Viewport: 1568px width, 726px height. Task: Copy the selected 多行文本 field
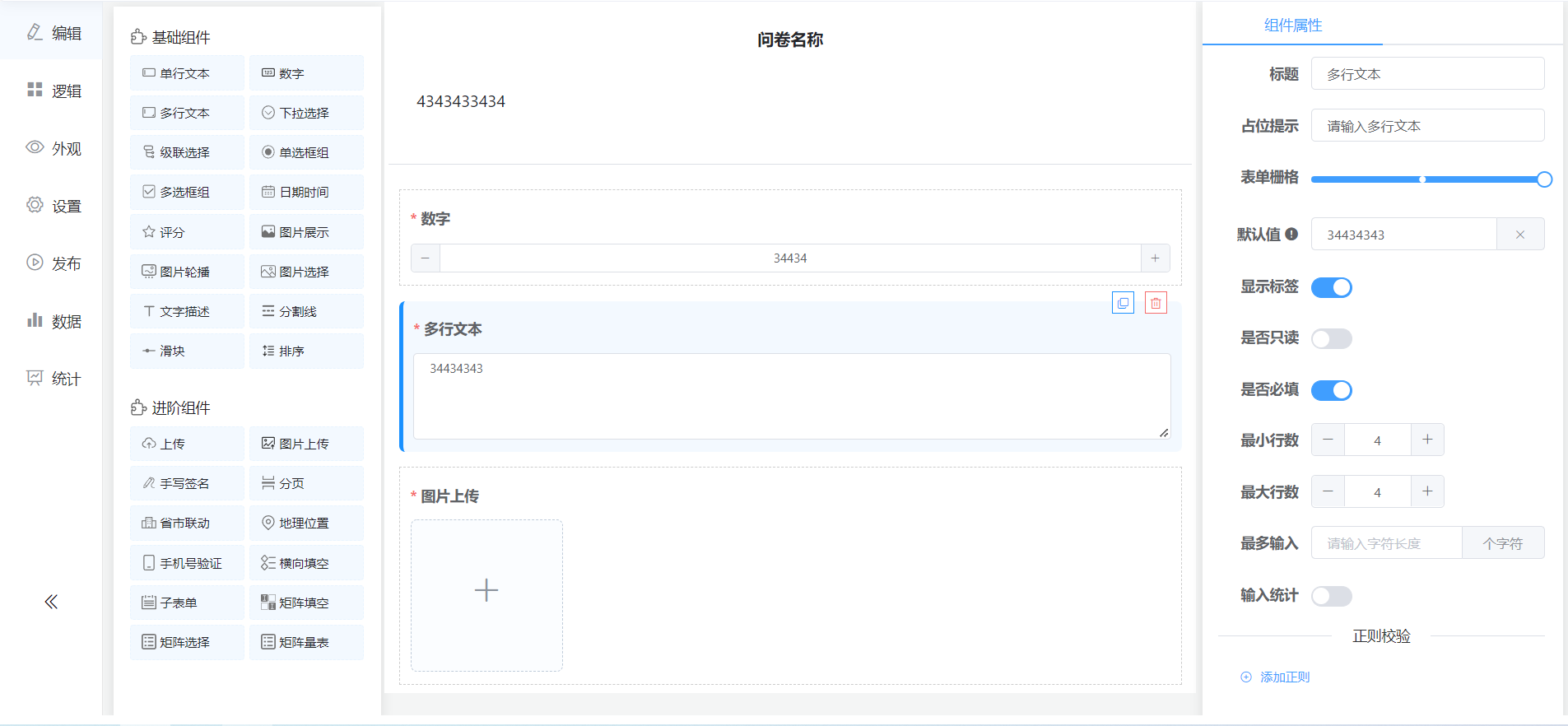1123,303
